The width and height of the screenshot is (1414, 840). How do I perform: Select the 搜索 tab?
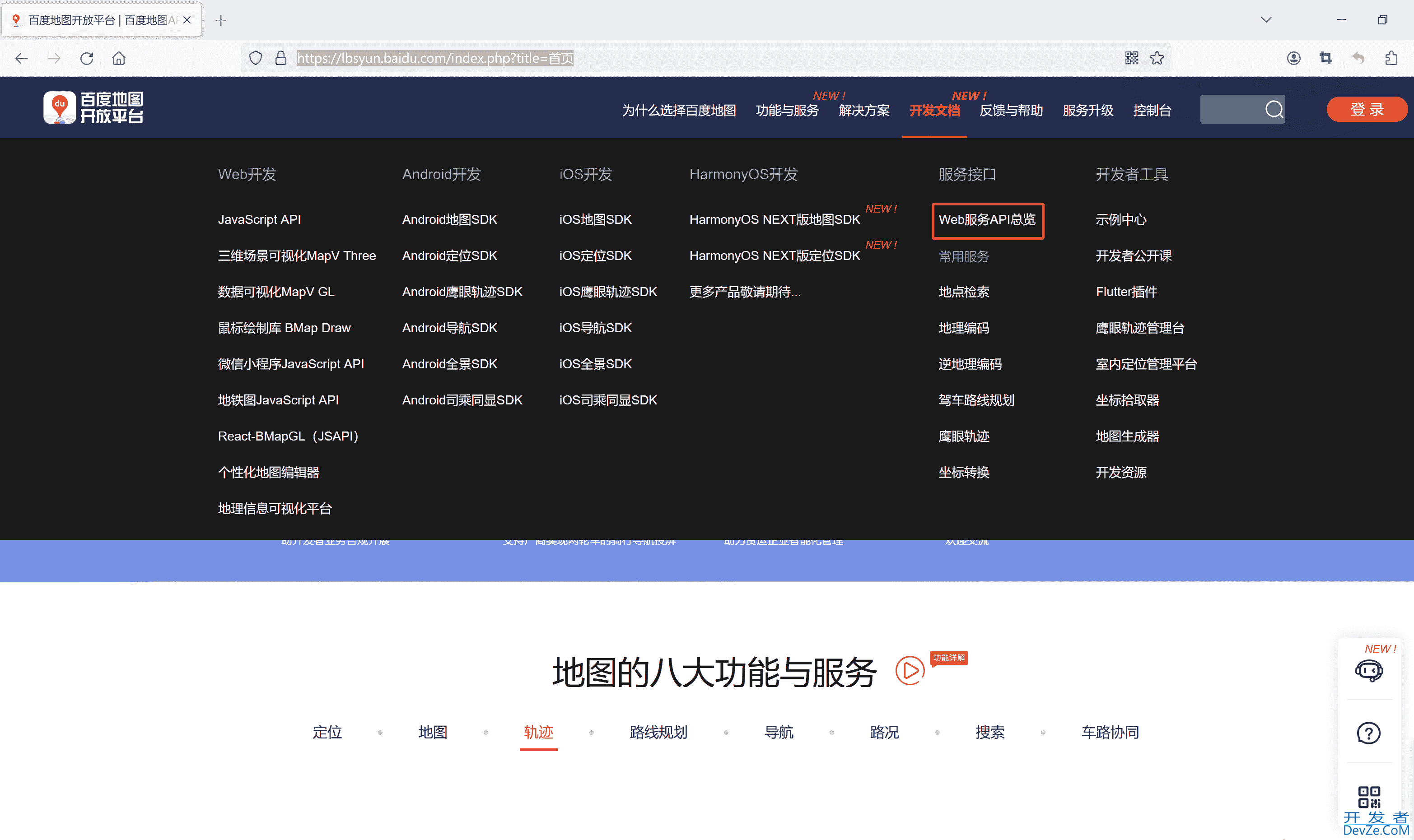990,733
